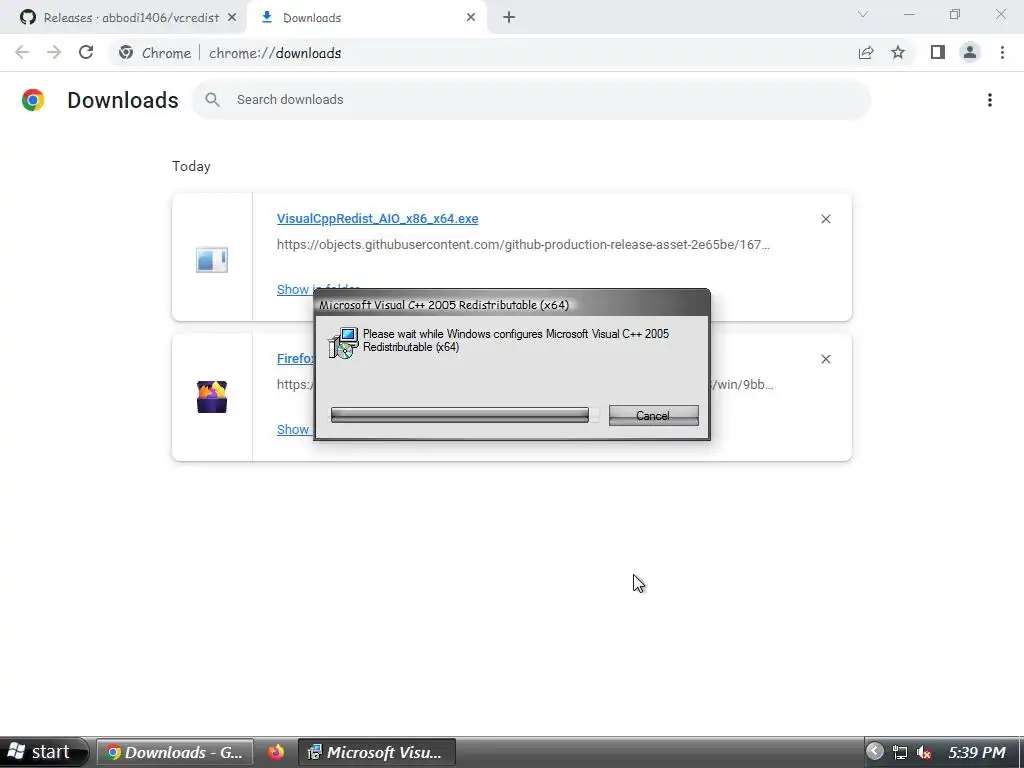Open the tab search chevron
1024x768 pixels.
tap(863, 14)
